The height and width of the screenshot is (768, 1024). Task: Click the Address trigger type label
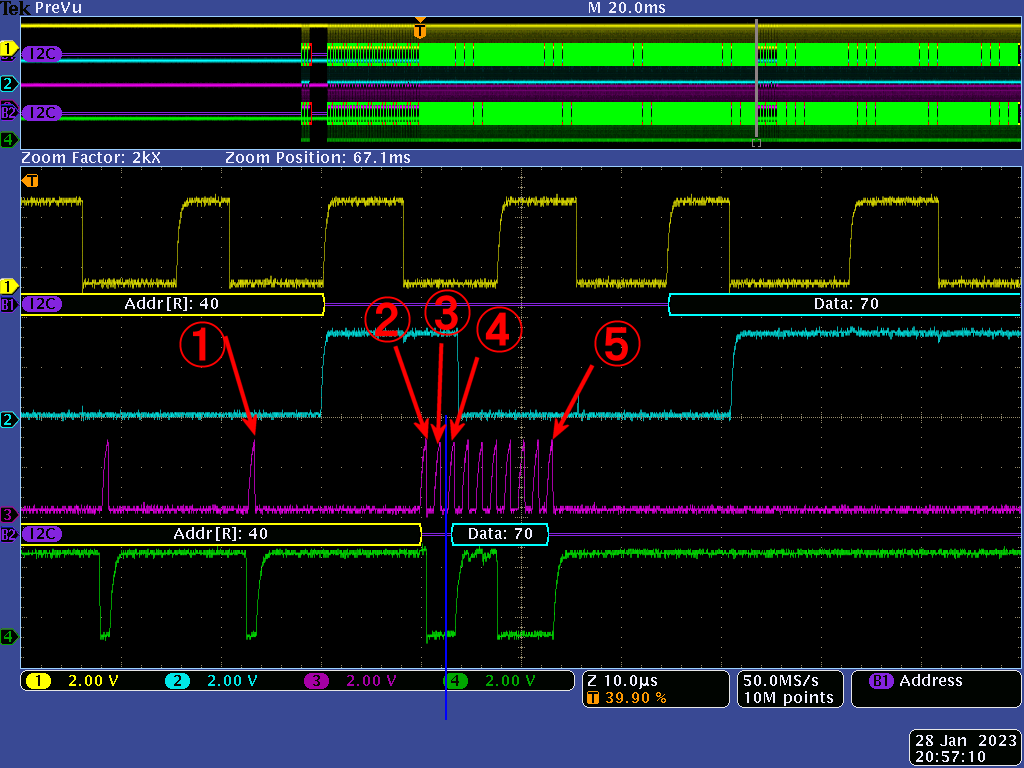click(x=931, y=681)
